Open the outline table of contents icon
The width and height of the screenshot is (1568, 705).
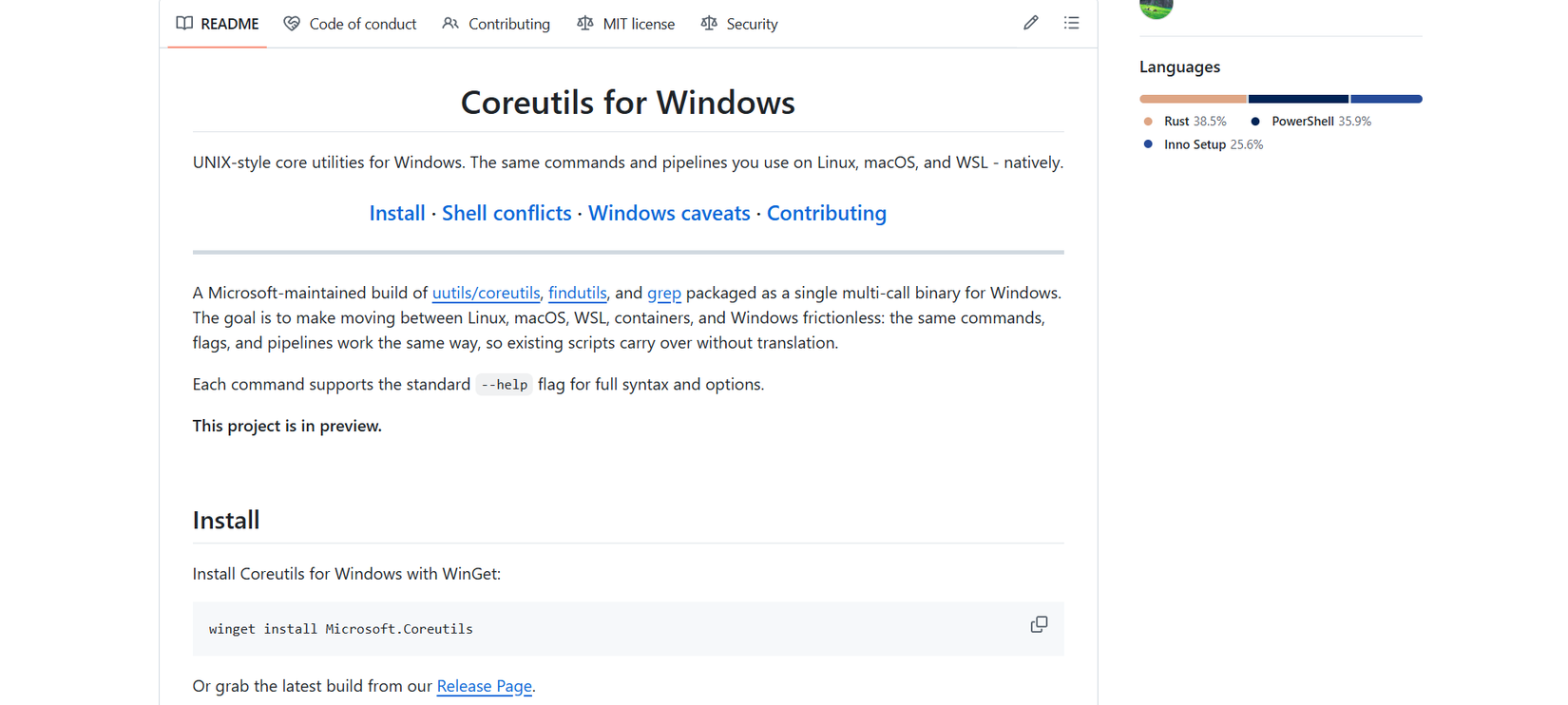click(1071, 23)
